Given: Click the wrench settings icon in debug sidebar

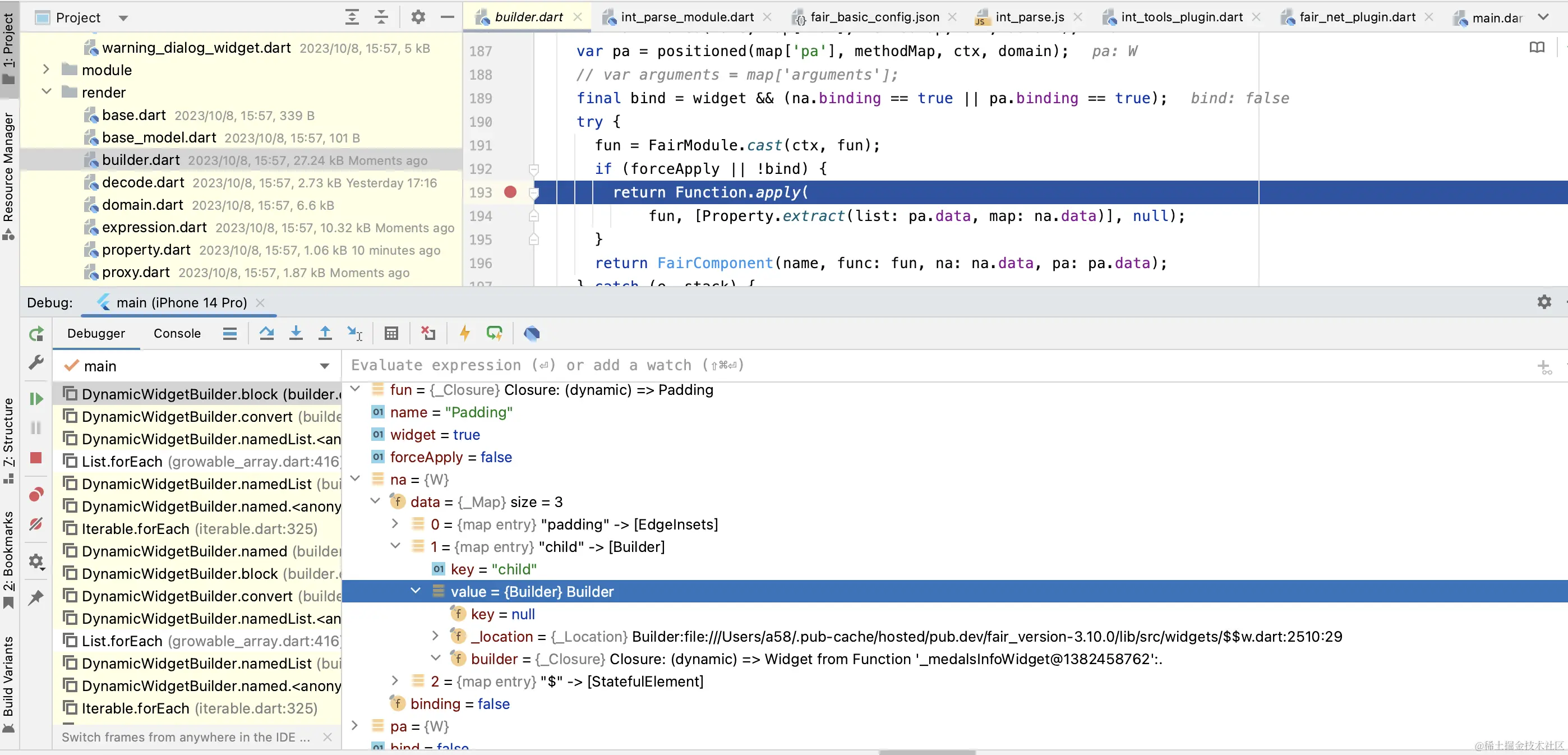Looking at the screenshot, I should [x=36, y=363].
